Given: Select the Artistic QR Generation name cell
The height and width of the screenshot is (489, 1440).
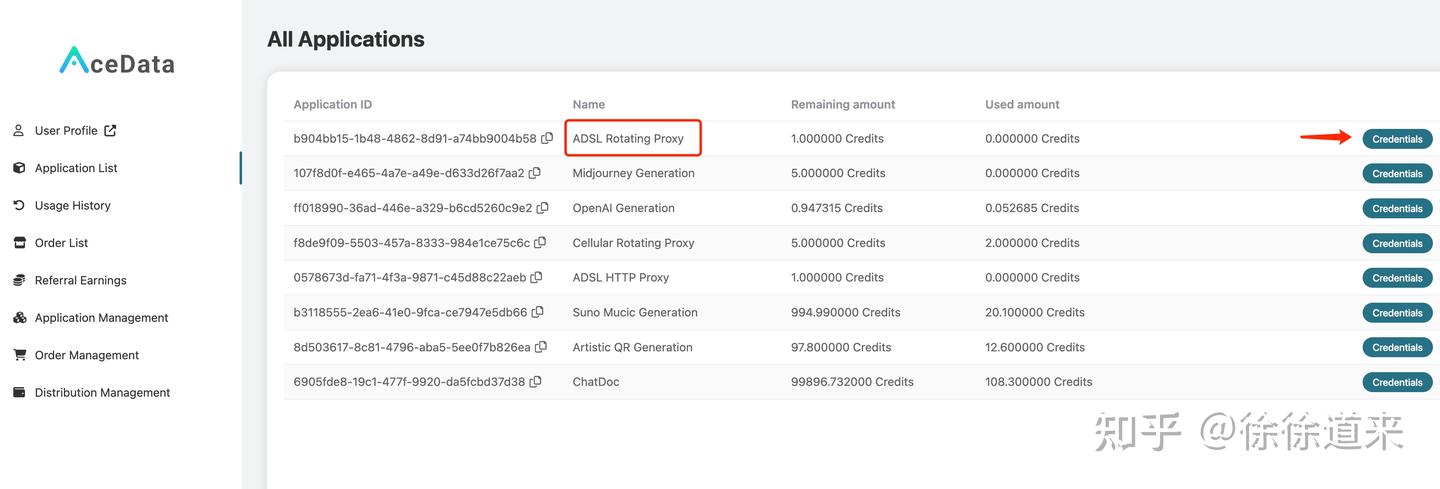Looking at the screenshot, I should coord(632,347).
